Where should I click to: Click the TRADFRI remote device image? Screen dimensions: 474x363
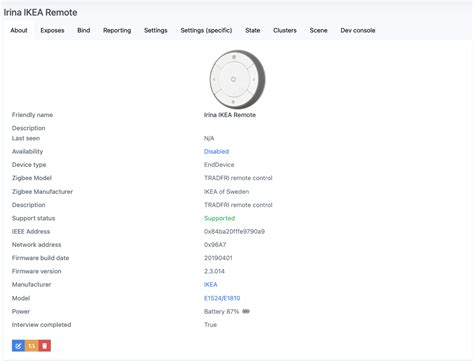pyautogui.click(x=237, y=79)
